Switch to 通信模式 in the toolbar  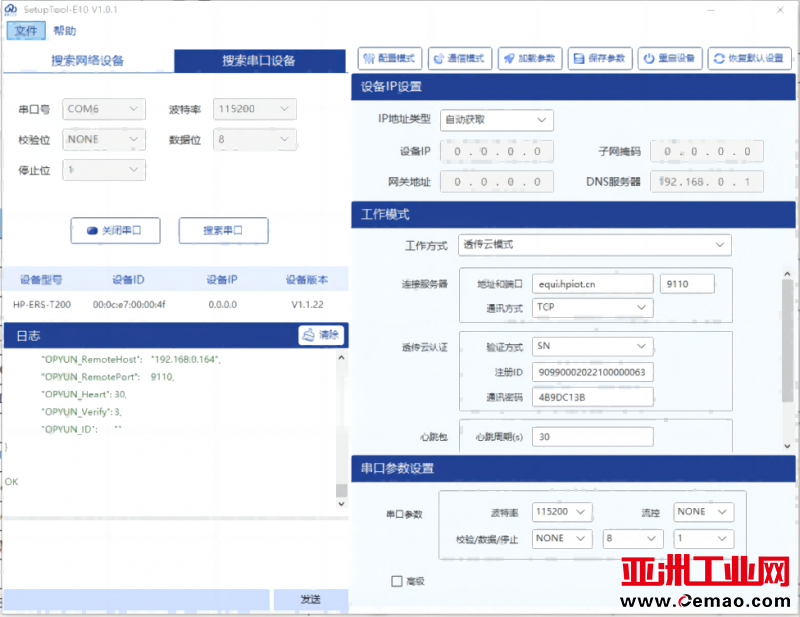click(460, 58)
